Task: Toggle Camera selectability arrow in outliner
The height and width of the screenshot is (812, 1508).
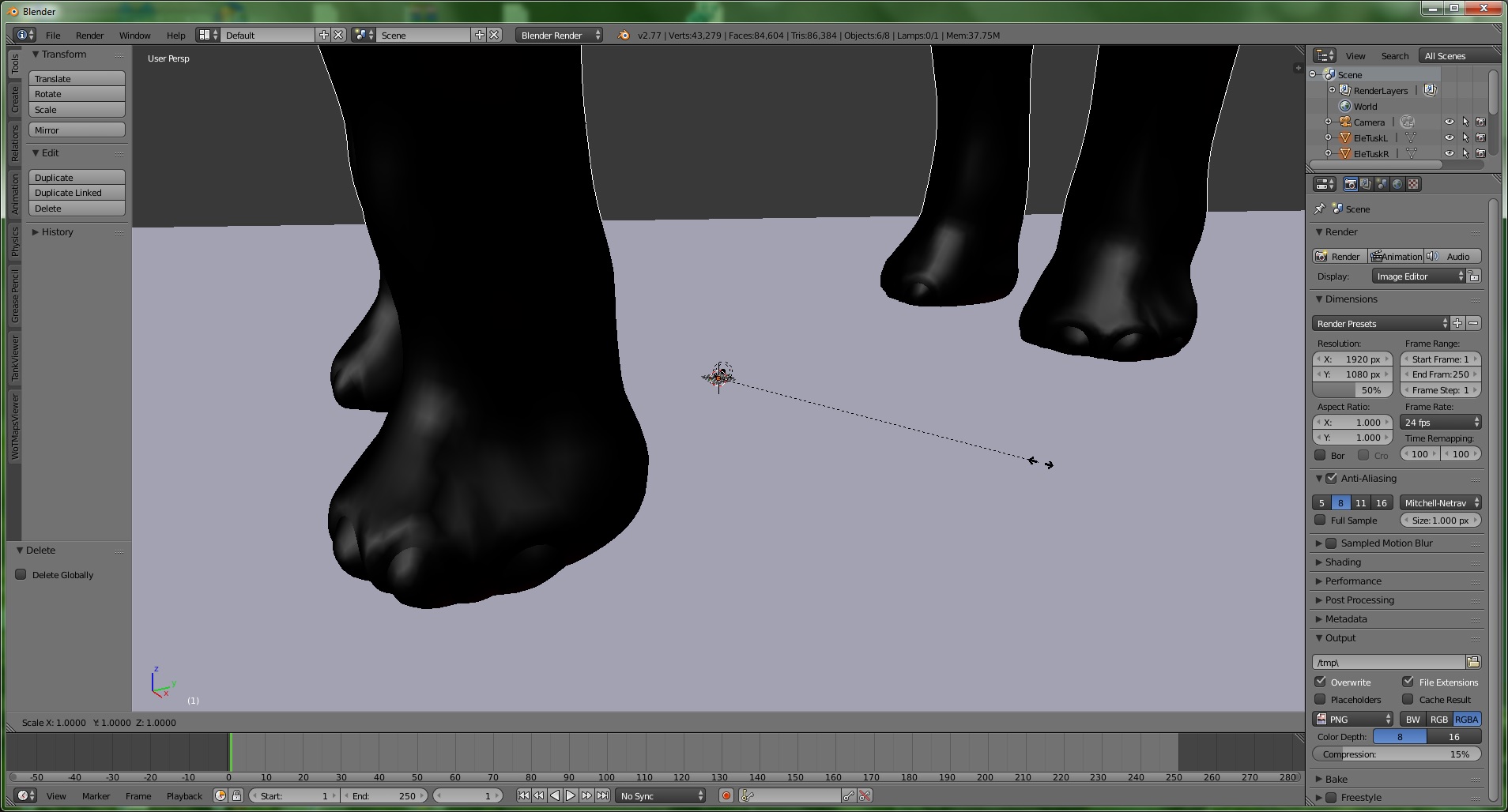Action: [x=1465, y=122]
